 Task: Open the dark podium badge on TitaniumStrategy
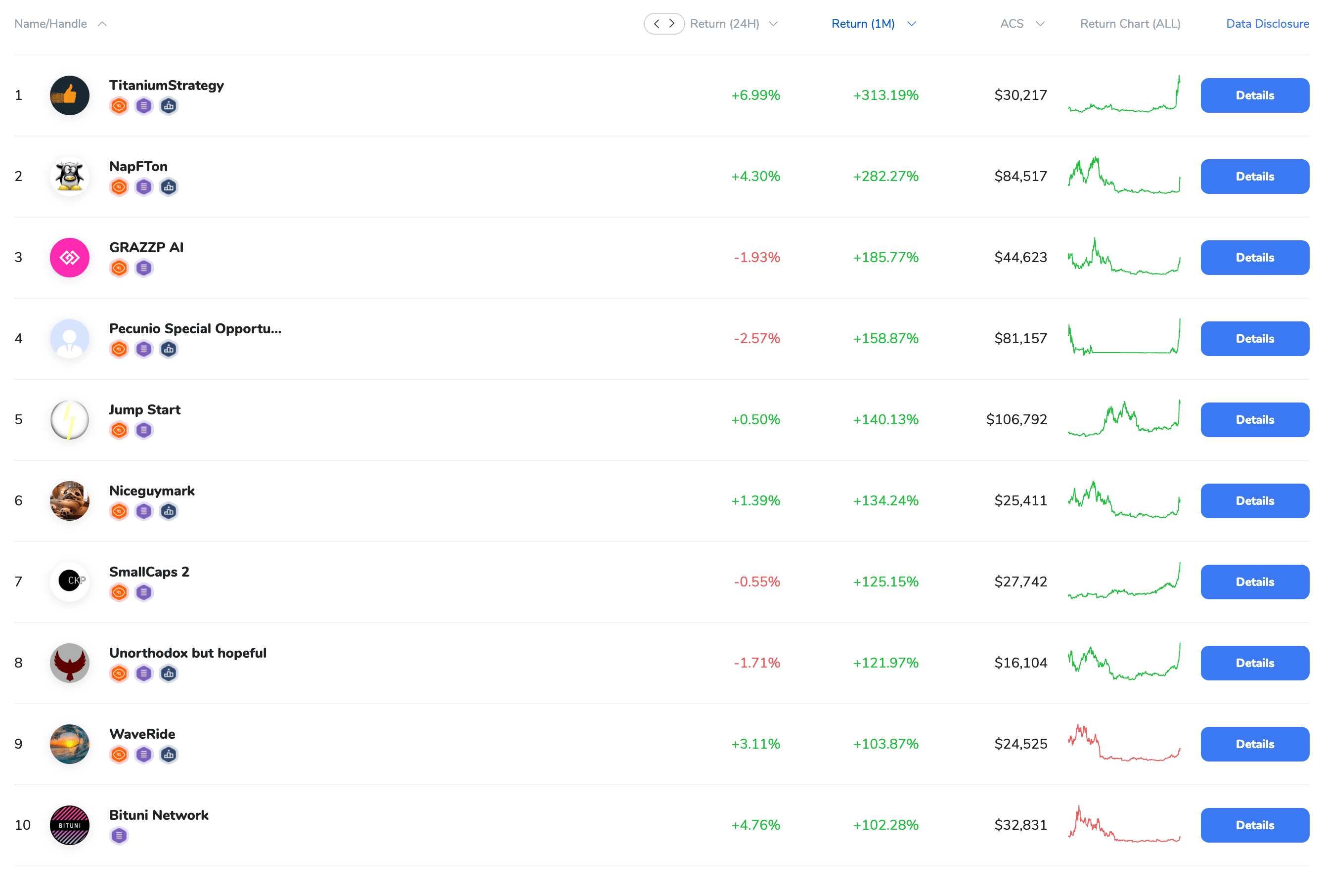pyautogui.click(x=168, y=105)
